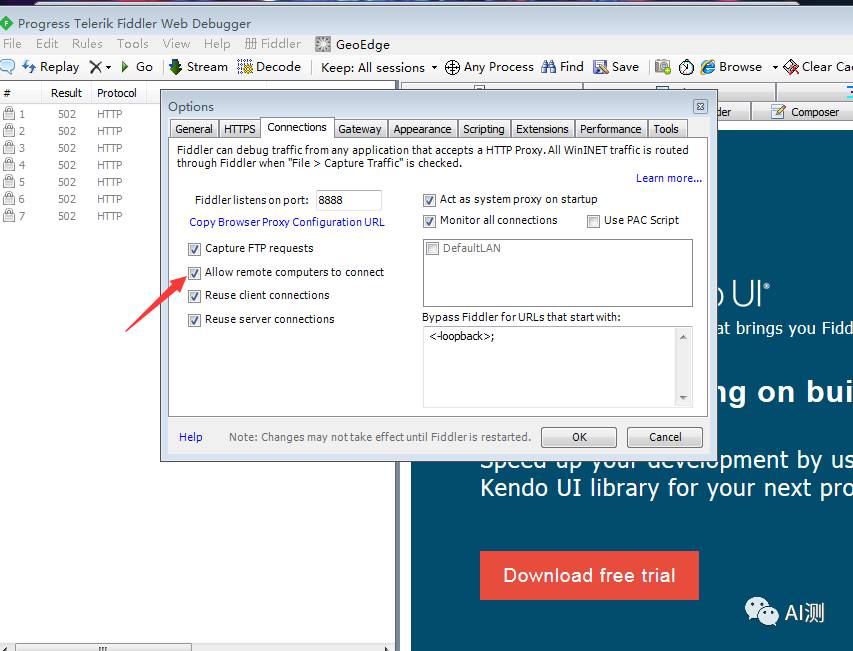Expand the Clear Cache dropdown arrow
The image size is (853, 651).
coord(850,66)
